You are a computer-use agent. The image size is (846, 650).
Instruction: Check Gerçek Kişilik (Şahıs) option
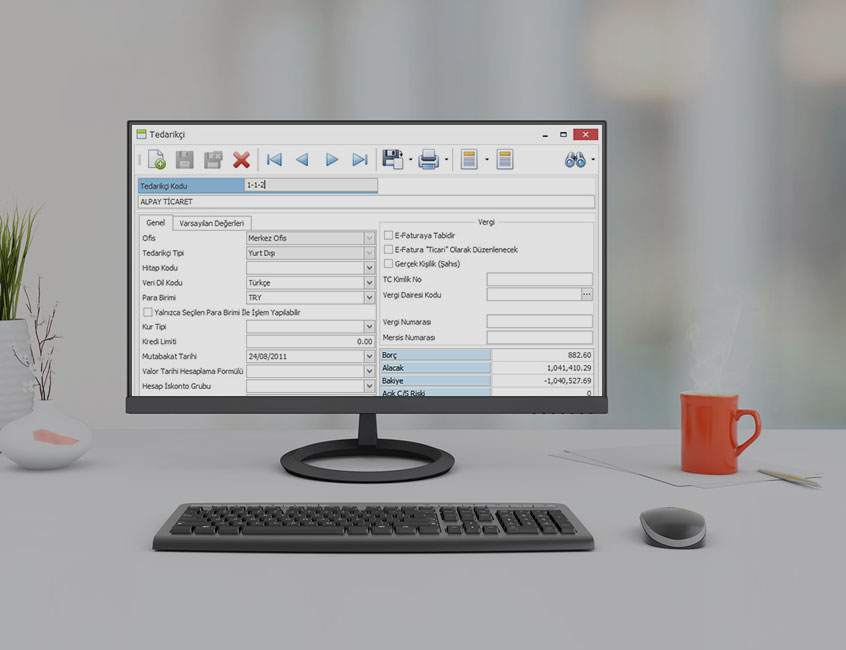pos(389,263)
